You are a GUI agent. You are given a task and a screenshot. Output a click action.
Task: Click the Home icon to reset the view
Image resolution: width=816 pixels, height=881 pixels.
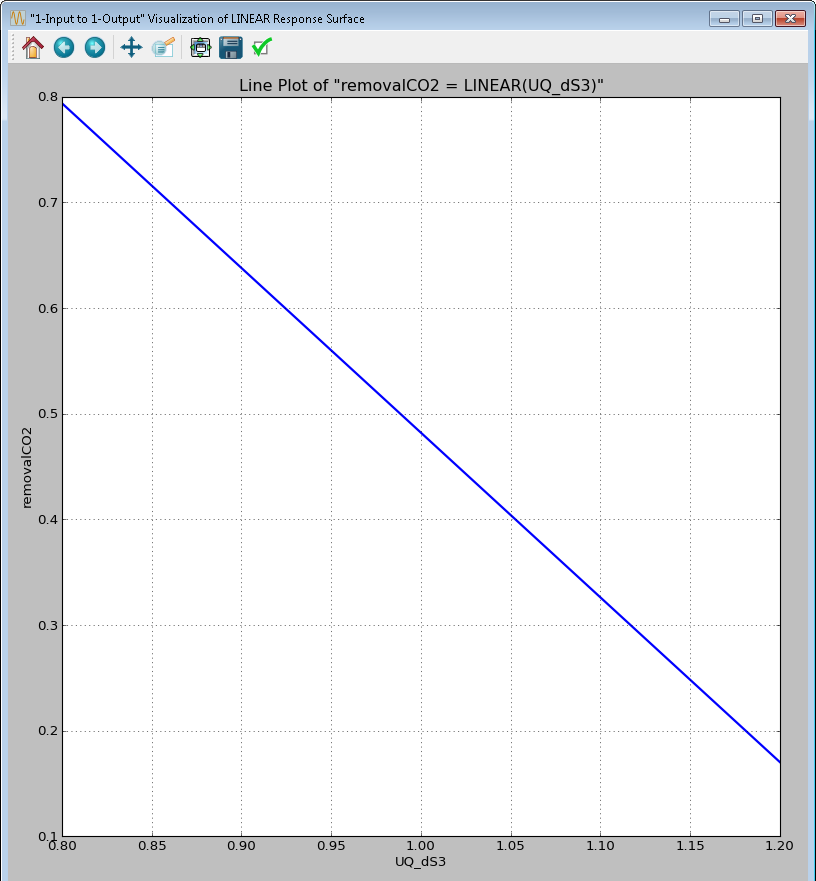coord(32,47)
